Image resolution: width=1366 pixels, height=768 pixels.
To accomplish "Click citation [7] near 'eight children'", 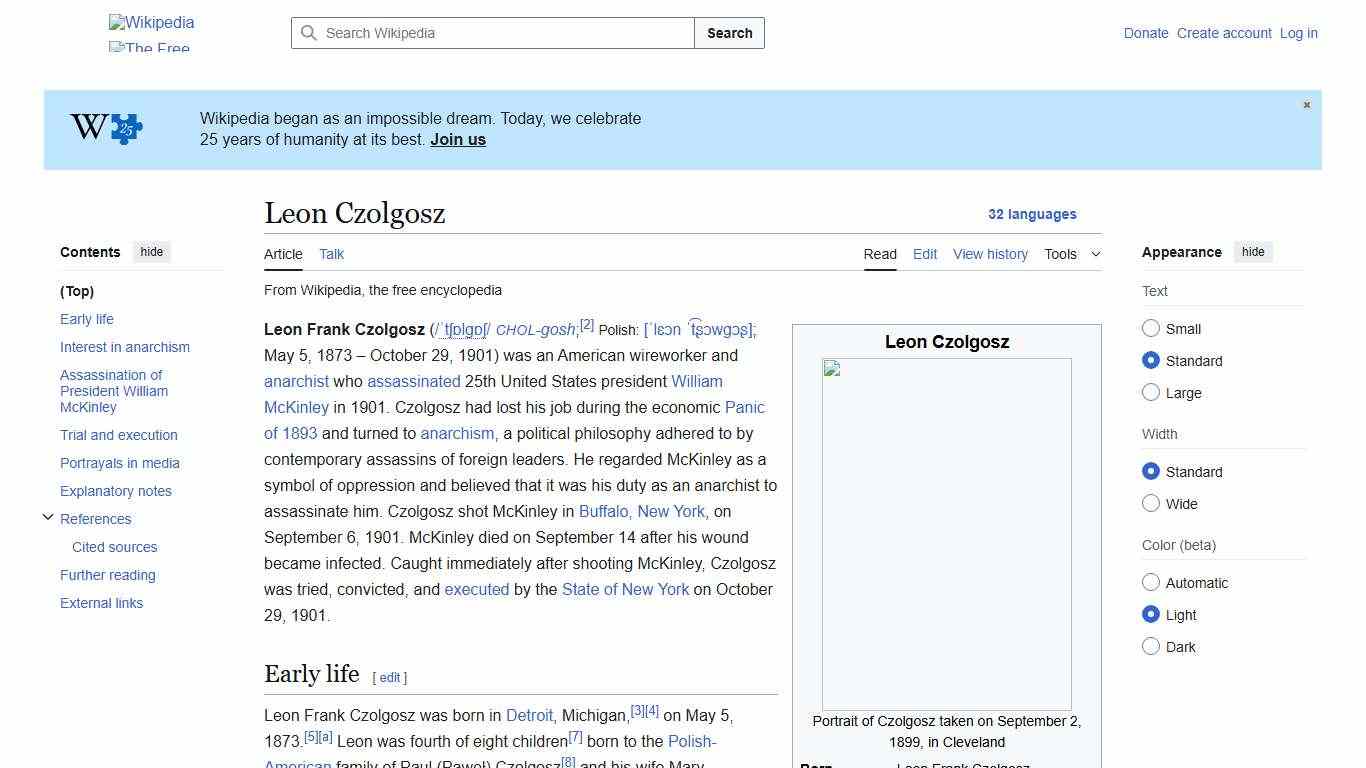I will 576,736.
